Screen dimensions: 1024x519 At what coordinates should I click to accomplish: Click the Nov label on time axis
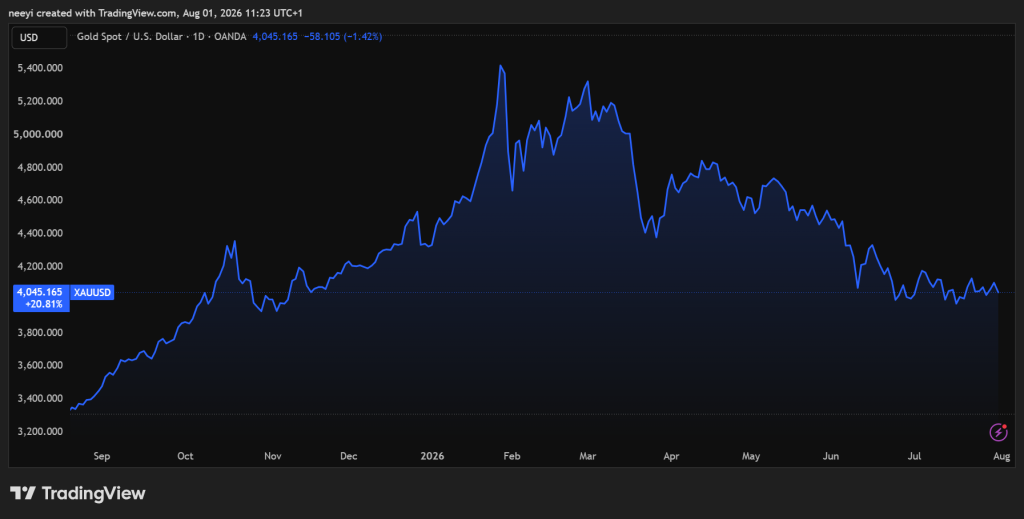coord(272,456)
